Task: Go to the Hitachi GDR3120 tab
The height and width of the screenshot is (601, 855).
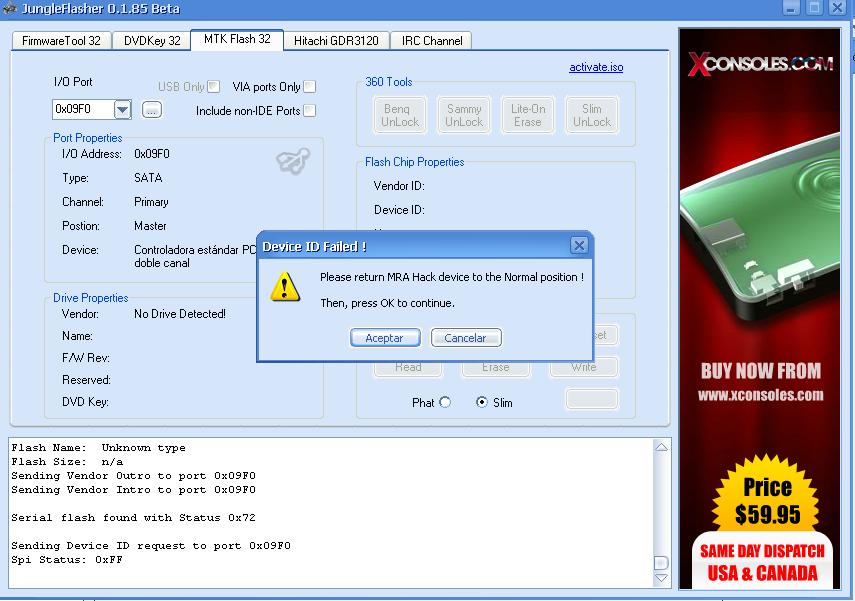Action: tap(336, 41)
